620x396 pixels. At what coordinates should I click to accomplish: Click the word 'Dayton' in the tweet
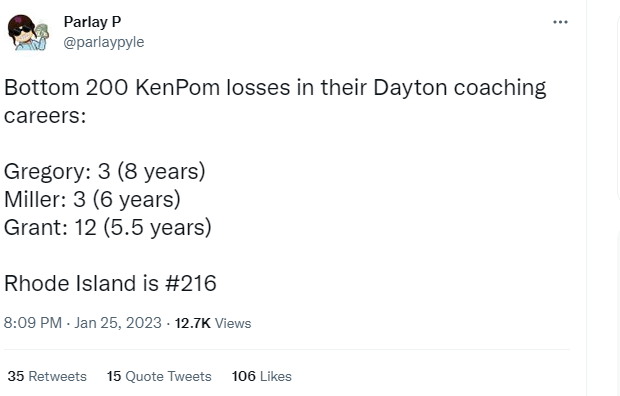point(410,88)
